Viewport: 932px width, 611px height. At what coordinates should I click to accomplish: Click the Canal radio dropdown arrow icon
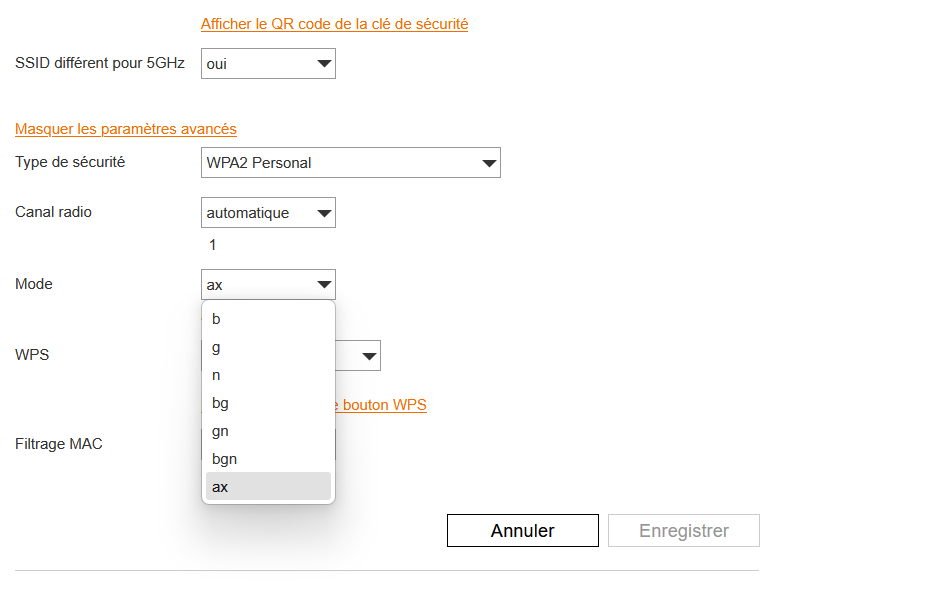coord(323,212)
